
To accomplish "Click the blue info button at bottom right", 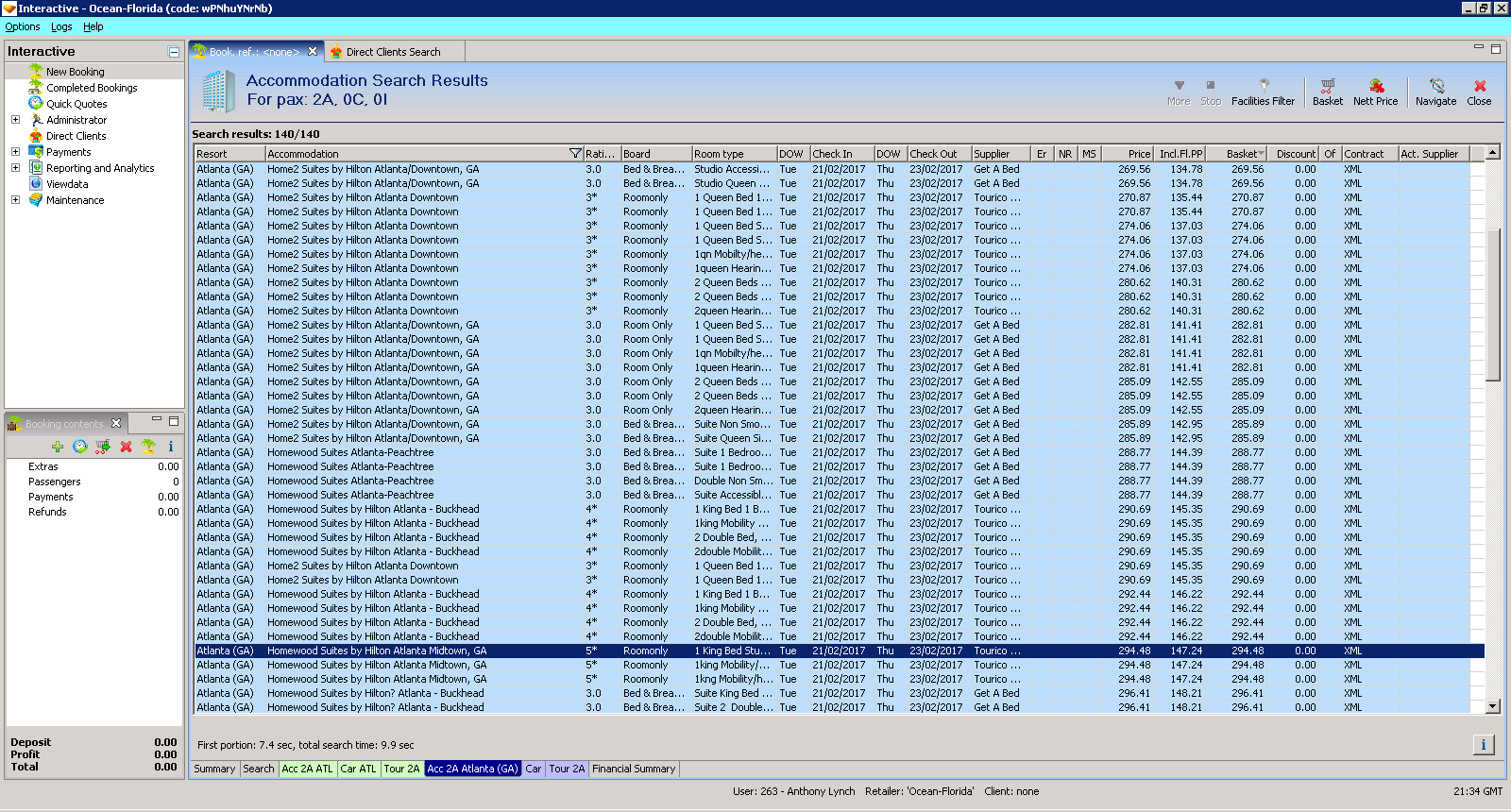I will pos(1483,745).
